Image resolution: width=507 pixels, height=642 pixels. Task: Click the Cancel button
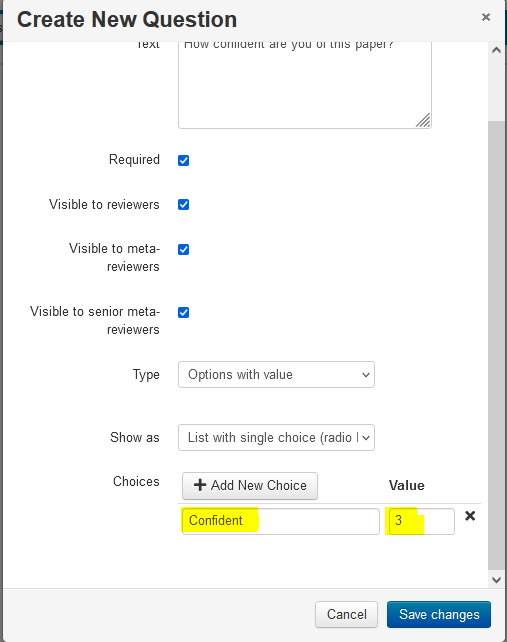(346, 614)
